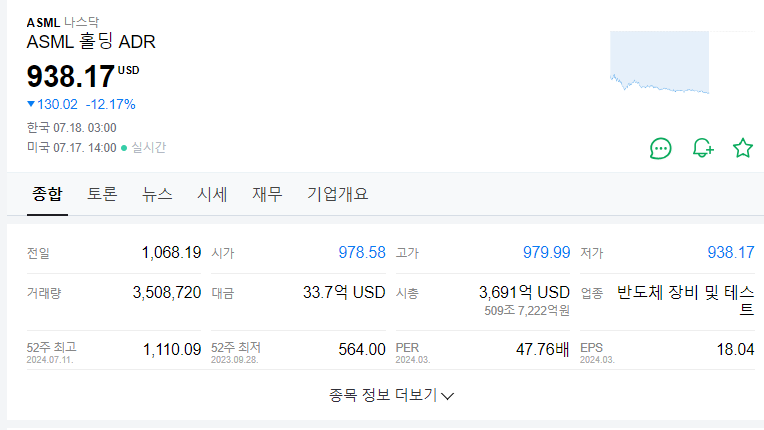
Task: Click the low price value in 저가 row
Action: pos(731,252)
